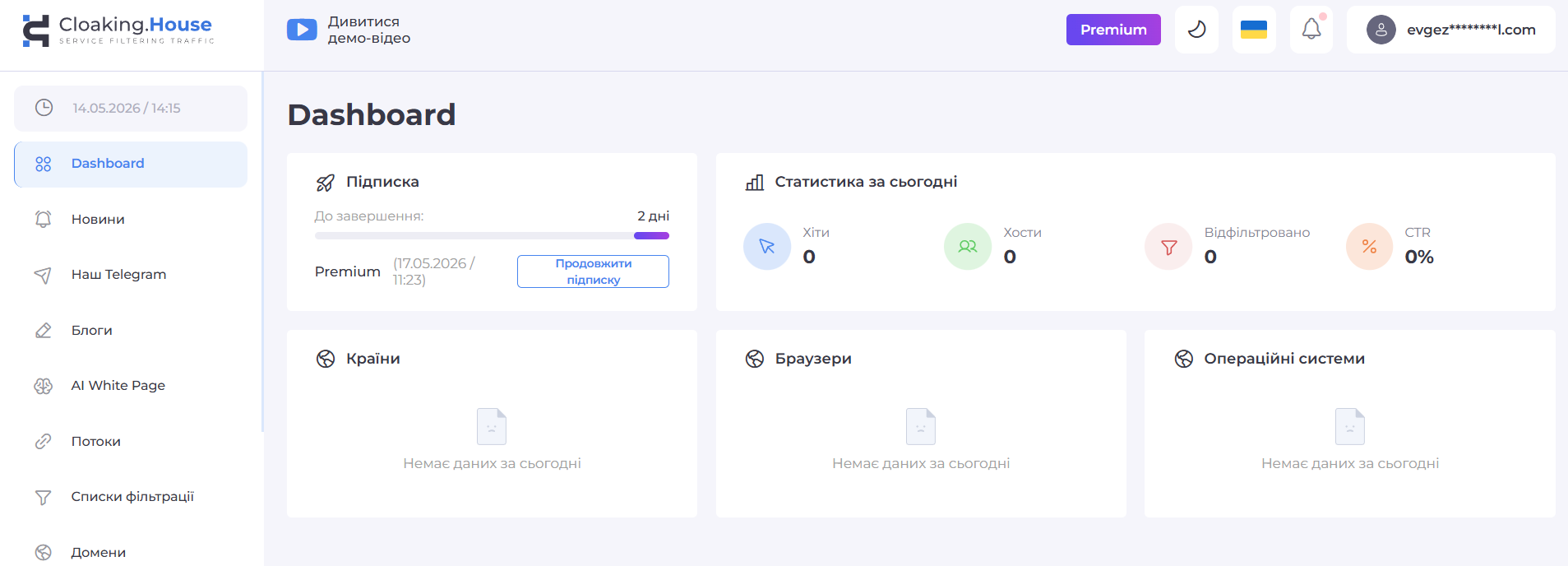
Task: Click empty file icon in Країни
Action: coord(492,426)
